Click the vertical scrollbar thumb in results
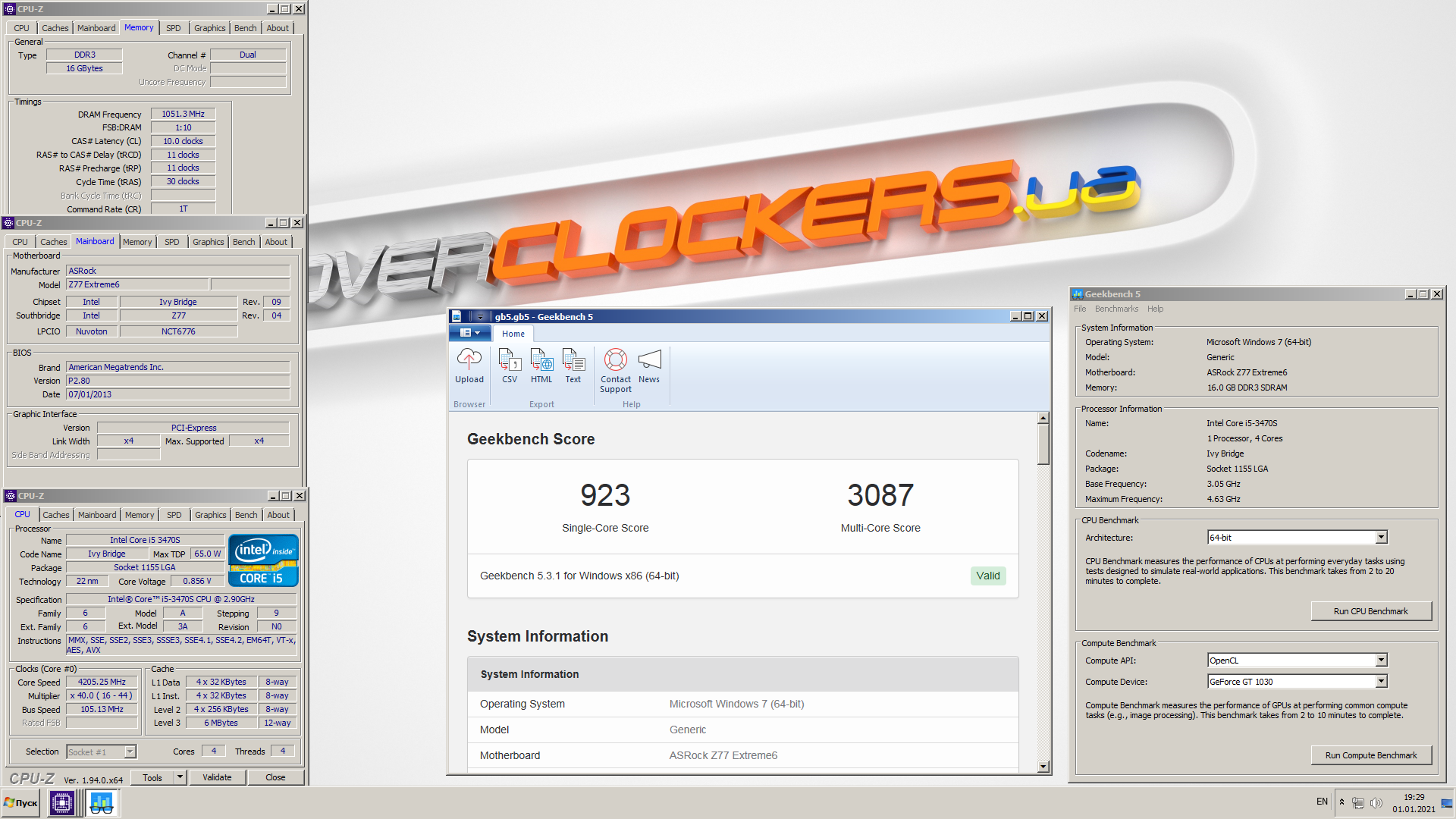Image resolution: width=1456 pixels, height=819 pixels. click(x=1043, y=444)
